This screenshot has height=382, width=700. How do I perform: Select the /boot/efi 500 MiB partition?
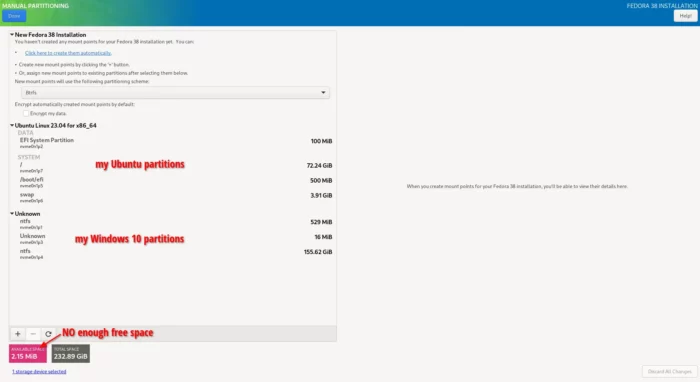(175, 182)
